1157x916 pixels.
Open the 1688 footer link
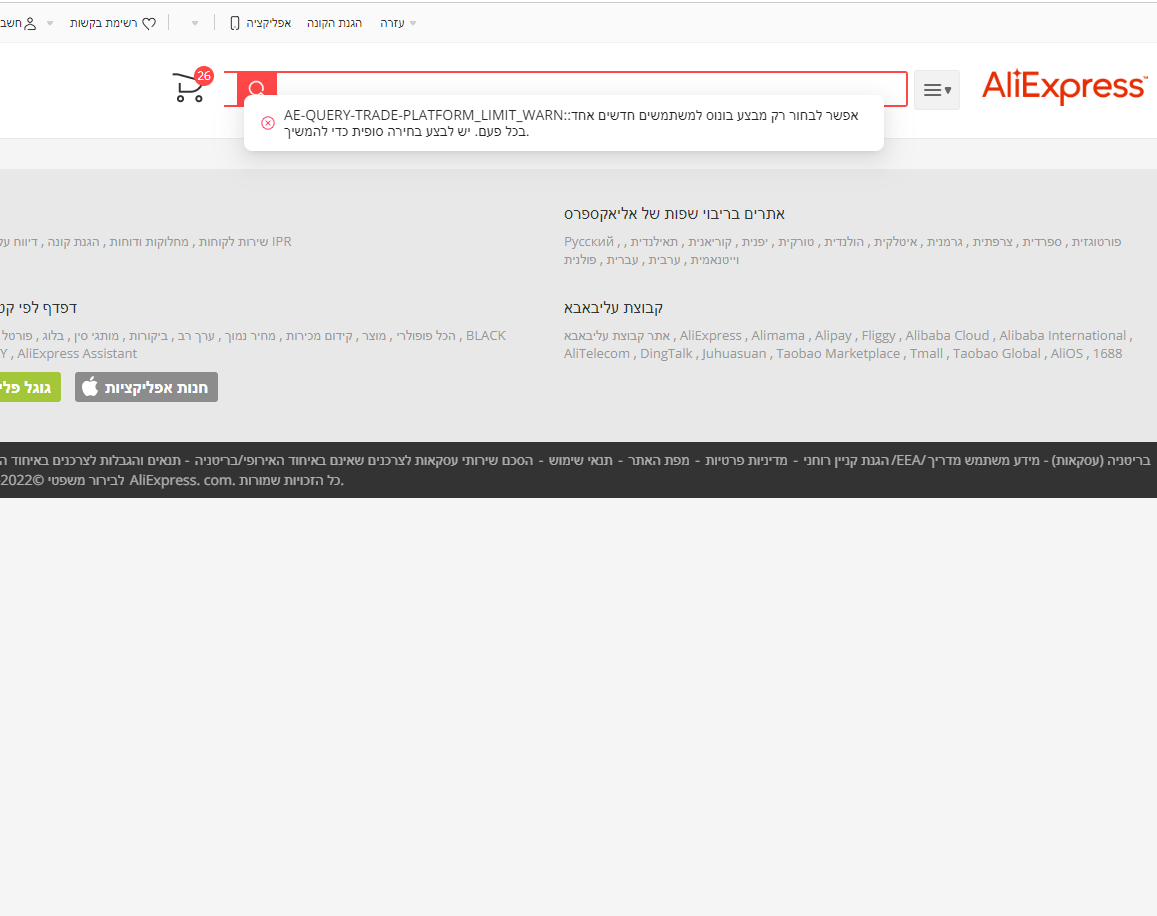(1108, 354)
